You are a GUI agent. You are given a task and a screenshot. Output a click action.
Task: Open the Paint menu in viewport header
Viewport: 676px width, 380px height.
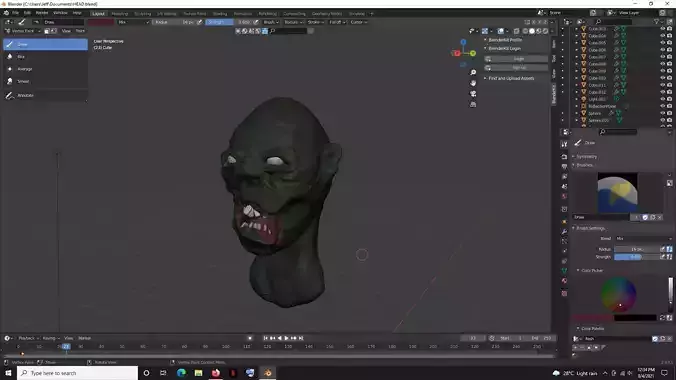tap(80, 31)
